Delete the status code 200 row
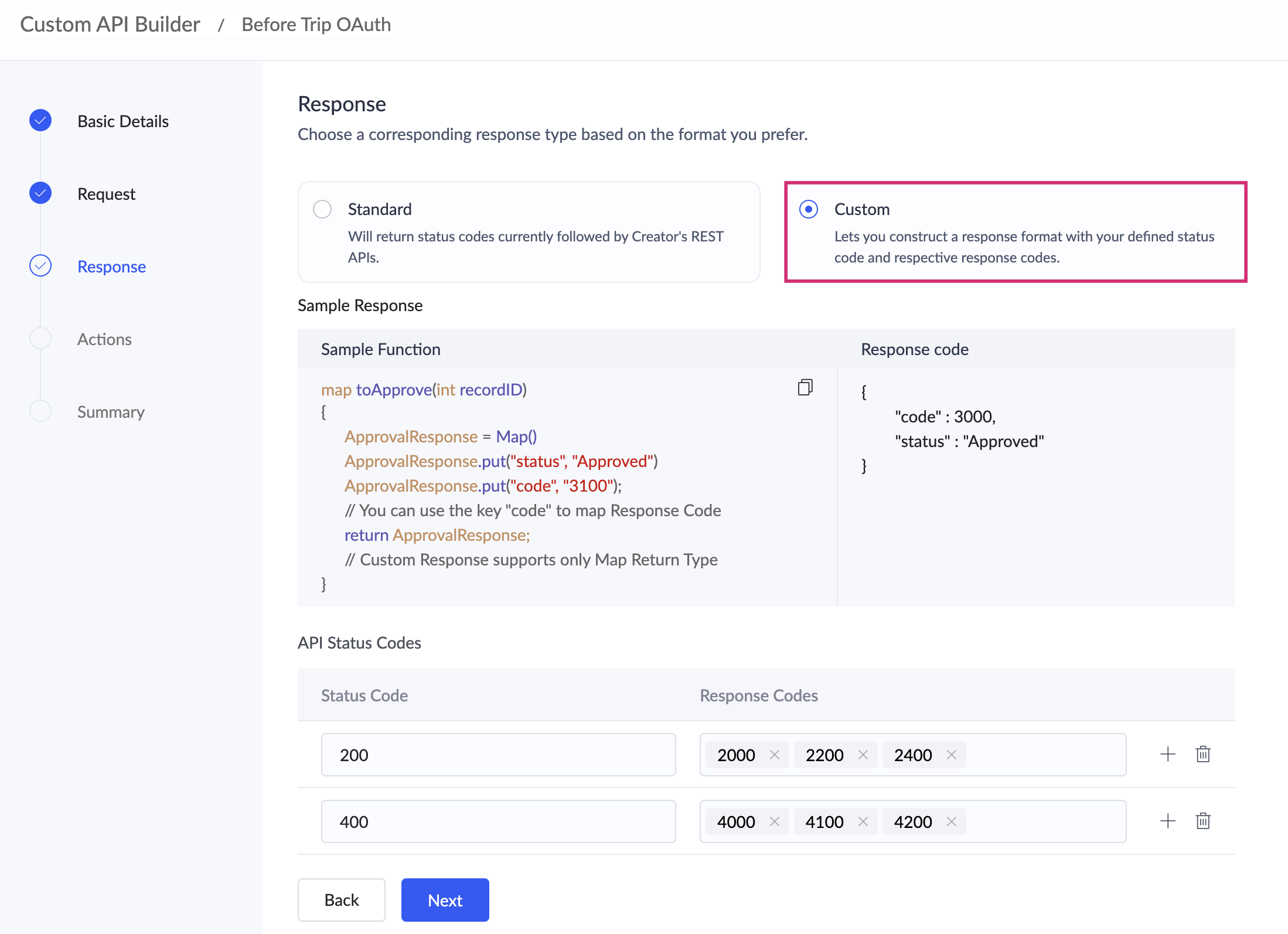Viewport: 1288px width, 934px height. tap(1202, 754)
